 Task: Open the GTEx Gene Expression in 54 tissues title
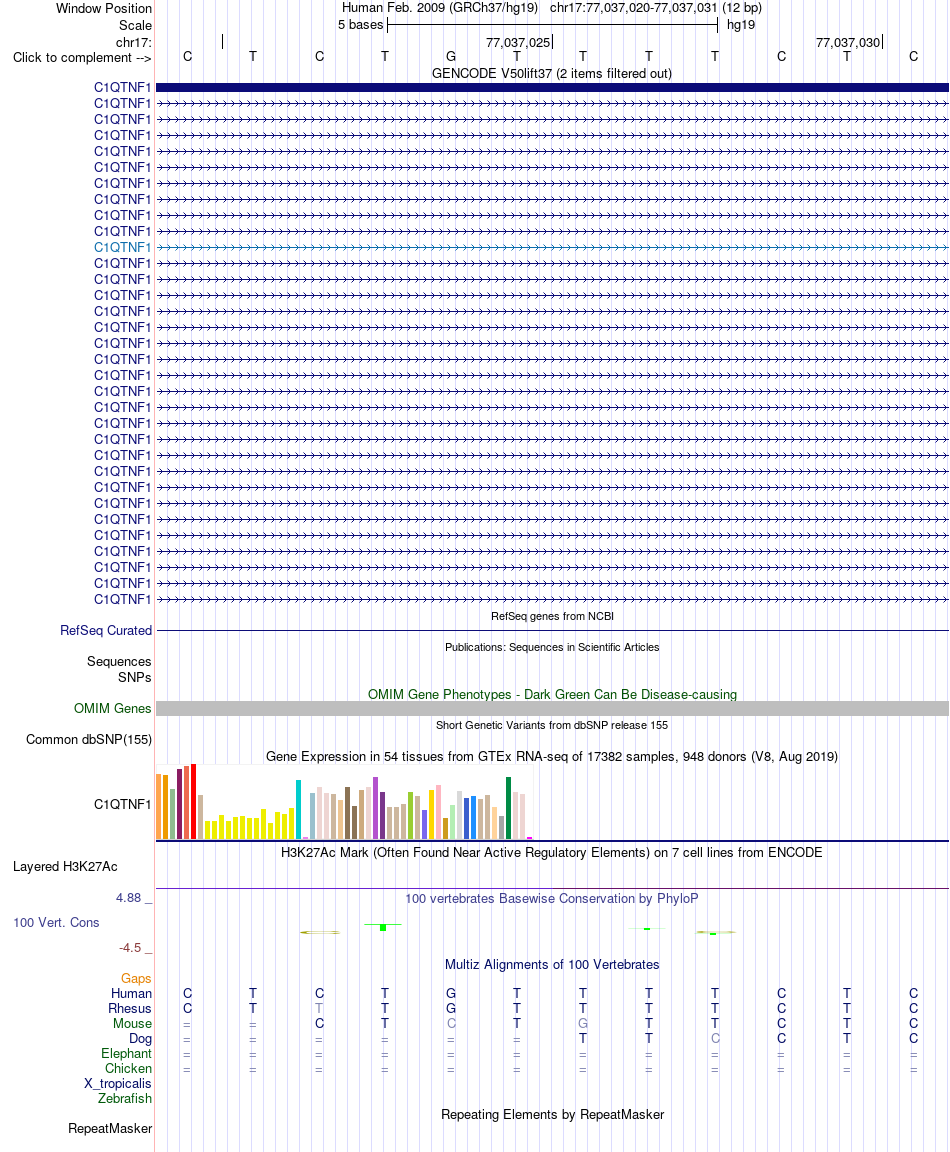coord(552,757)
